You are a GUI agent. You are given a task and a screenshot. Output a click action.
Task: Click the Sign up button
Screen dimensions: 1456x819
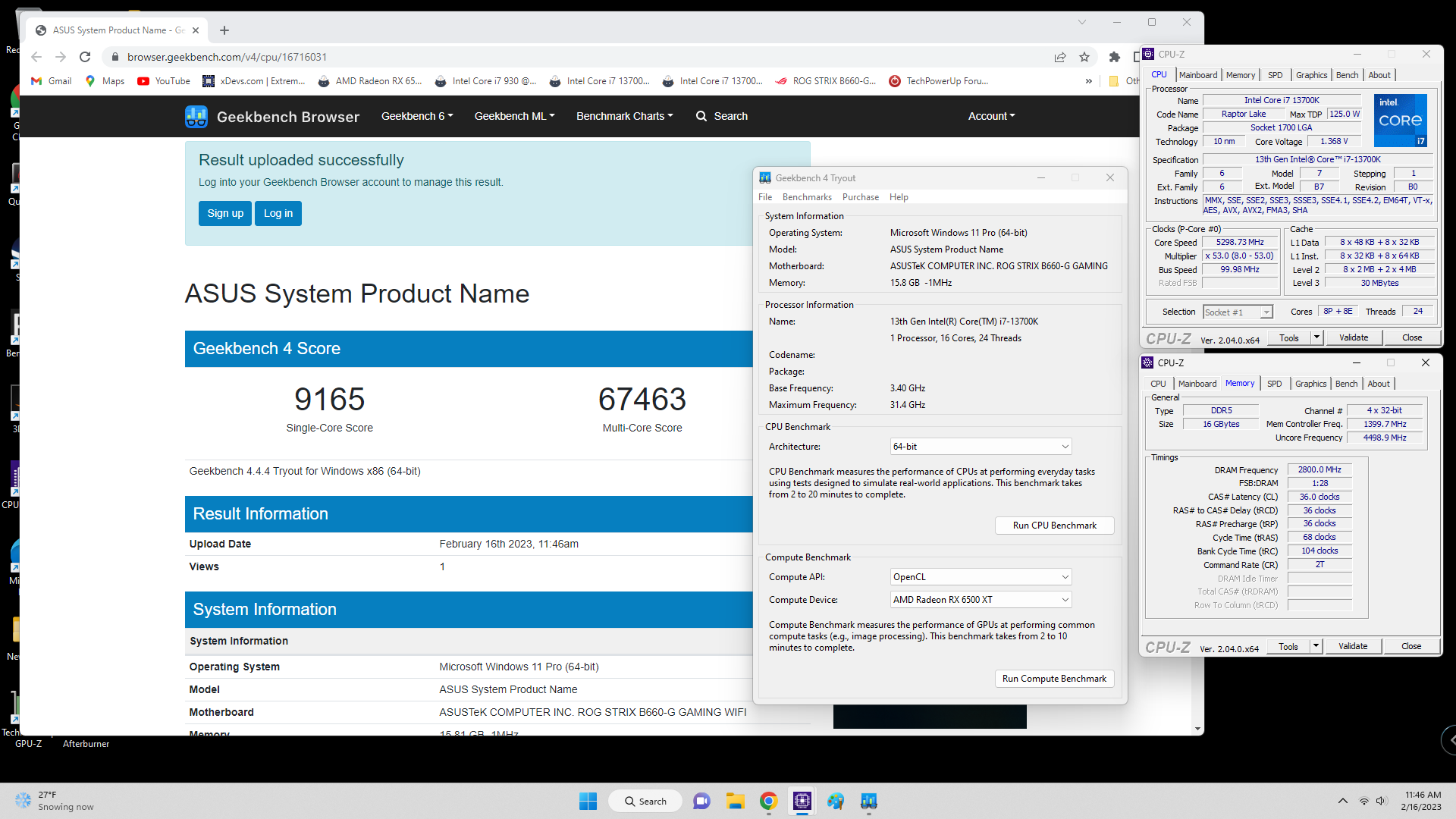click(225, 214)
